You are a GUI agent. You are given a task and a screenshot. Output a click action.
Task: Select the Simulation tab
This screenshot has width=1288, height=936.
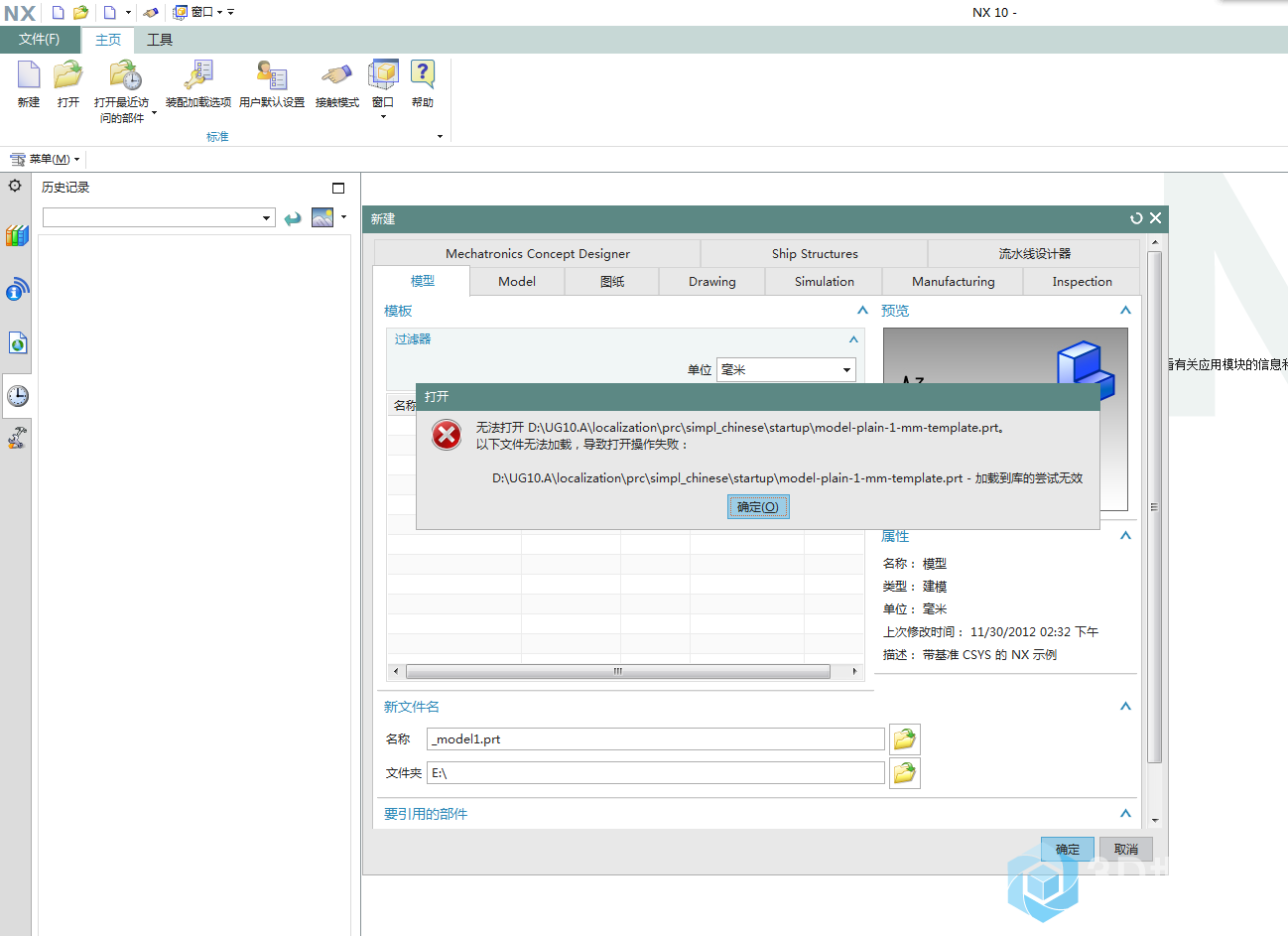coord(825,282)
